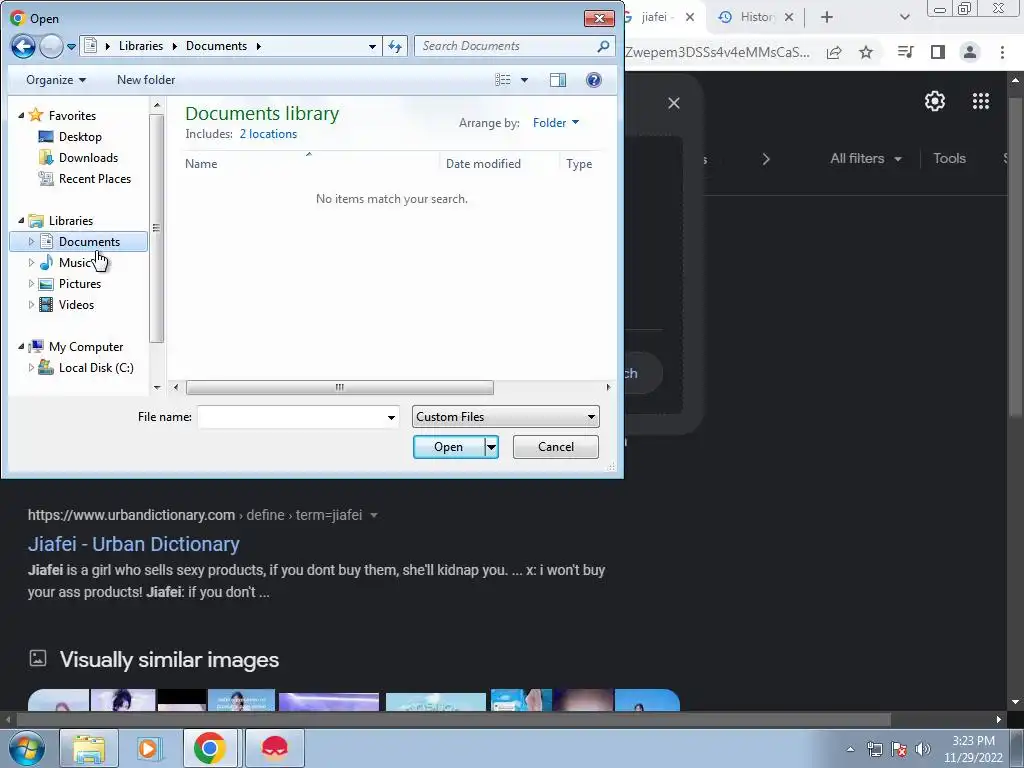Click the Back arrow in Open dialog

[x=23, y=46]
